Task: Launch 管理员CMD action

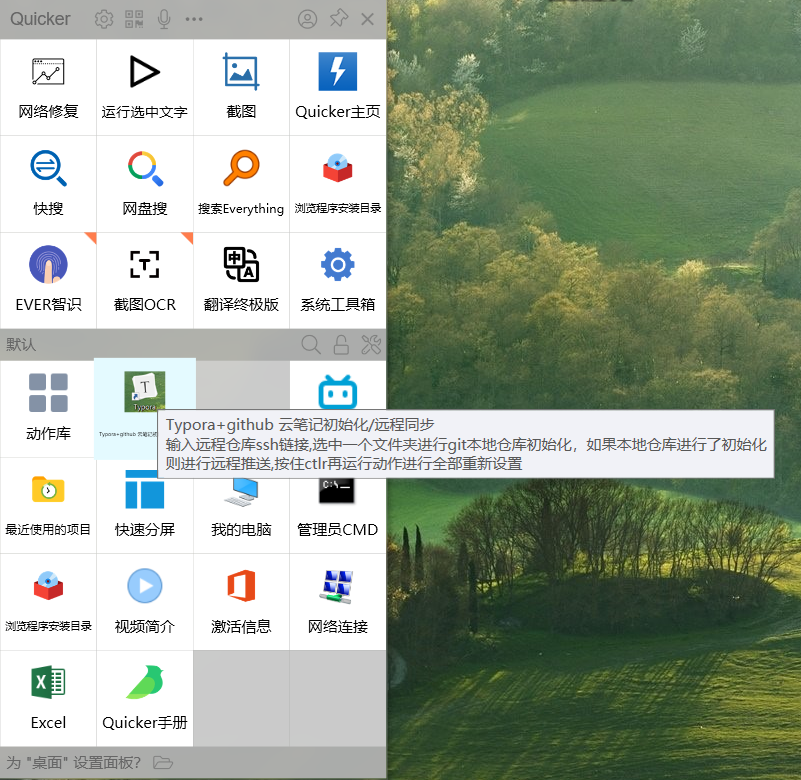Action: click(x=338, y=516)
